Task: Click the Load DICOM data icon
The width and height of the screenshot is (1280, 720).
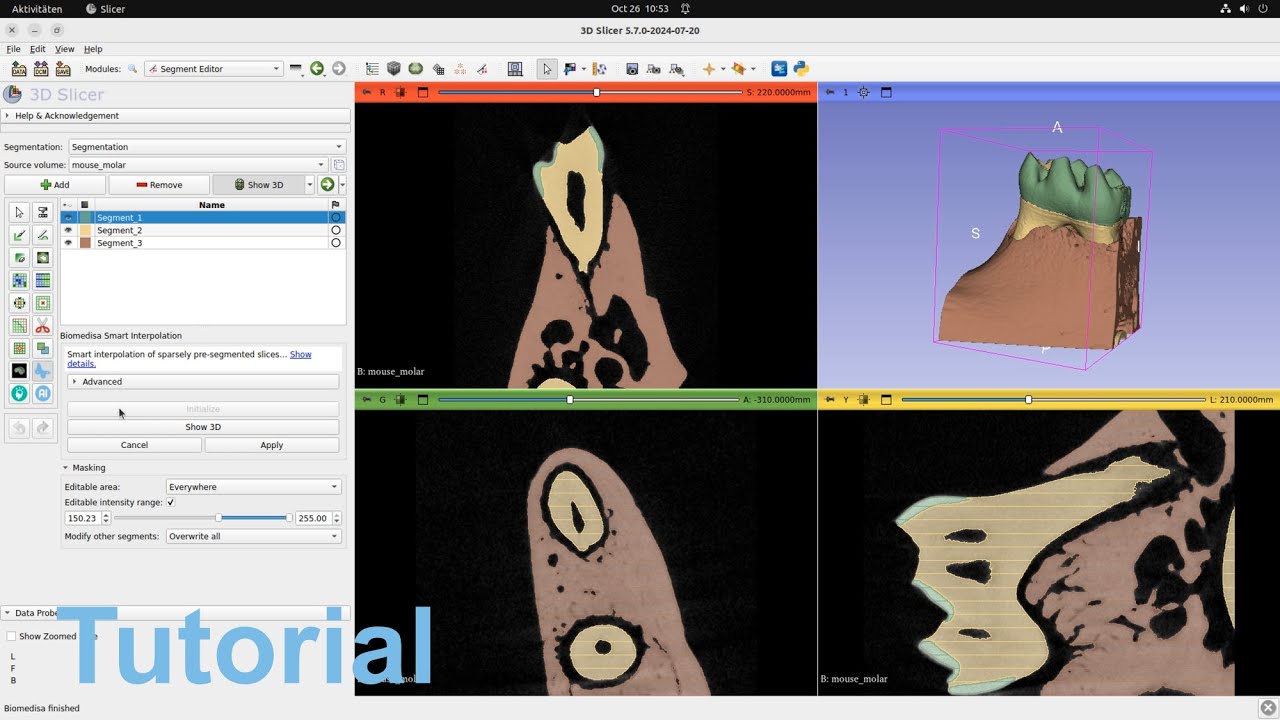Action: 41,69
